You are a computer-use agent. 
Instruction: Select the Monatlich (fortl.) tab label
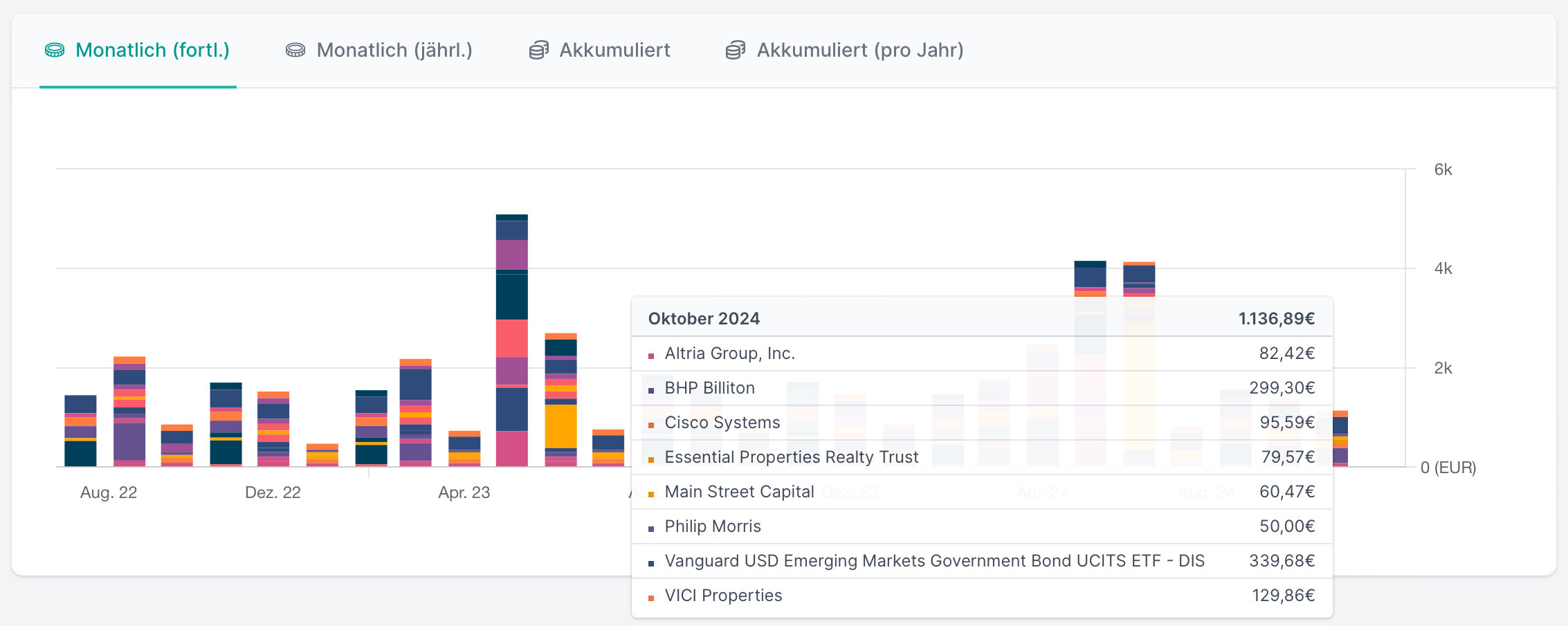pos(152,50)
